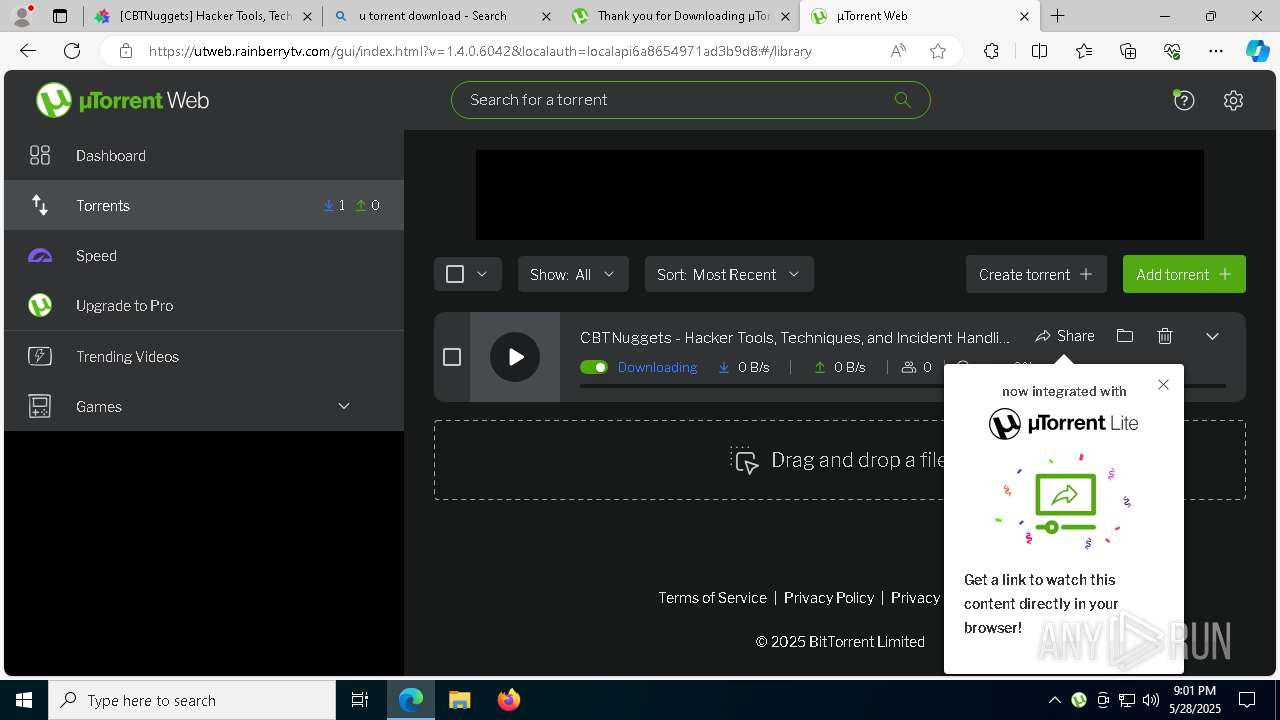The height and width of the screenshot is (720, 1280).
Task: Open the Dashboard sidebar item
Action: (204, 155)
